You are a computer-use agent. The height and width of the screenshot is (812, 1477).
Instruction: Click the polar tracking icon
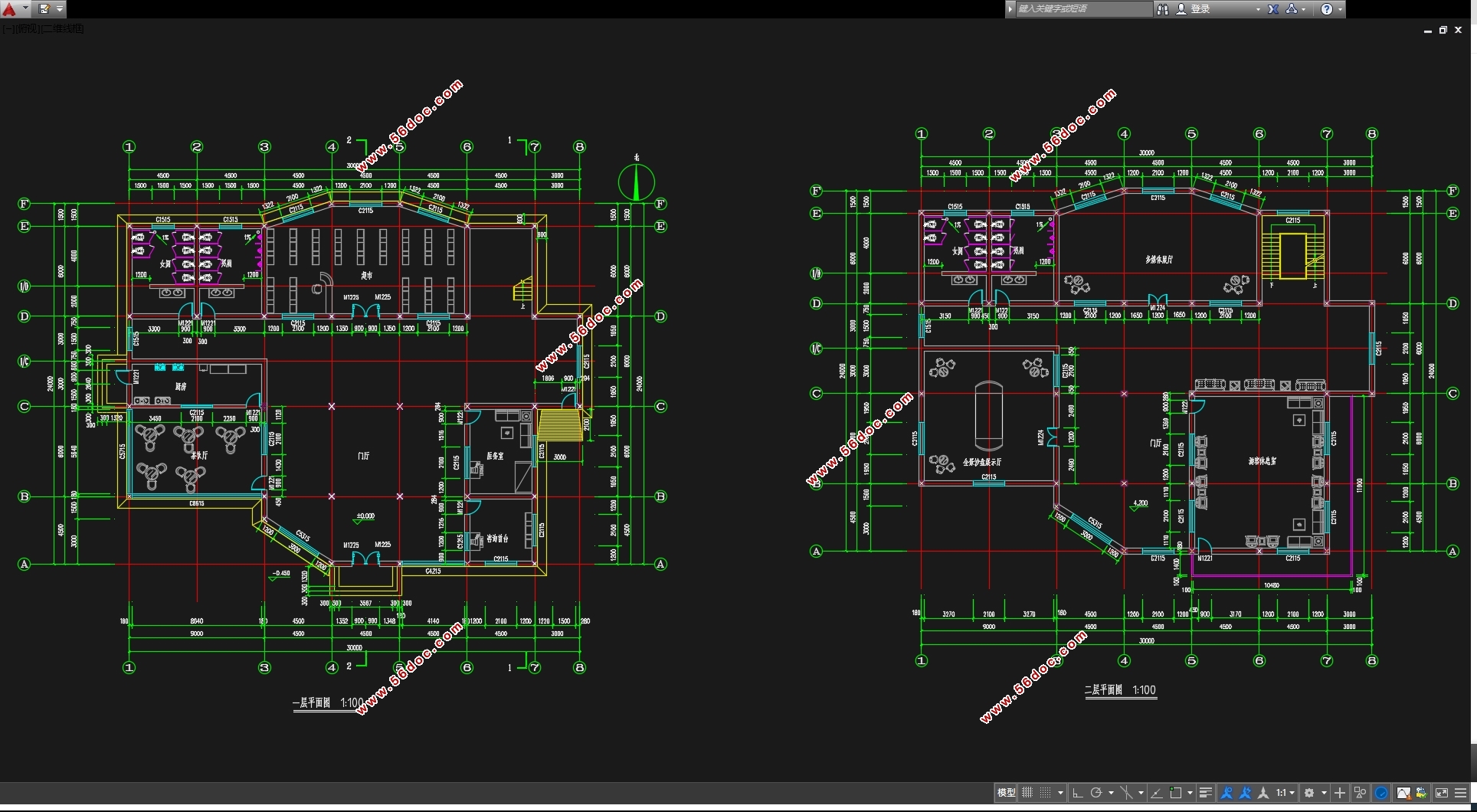click(x=1096, y=793)
